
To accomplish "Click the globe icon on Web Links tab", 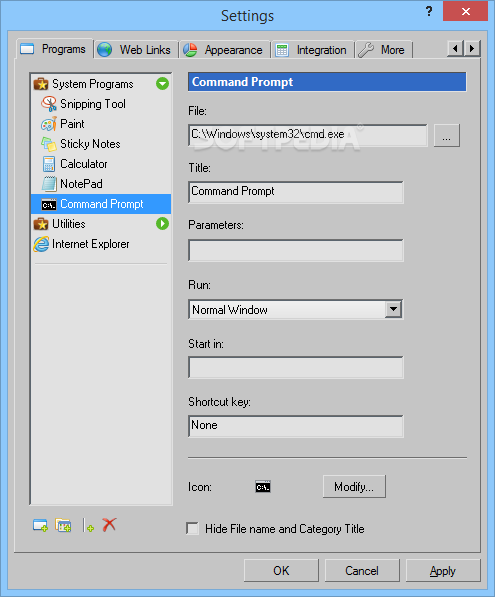I will (104, 50).
